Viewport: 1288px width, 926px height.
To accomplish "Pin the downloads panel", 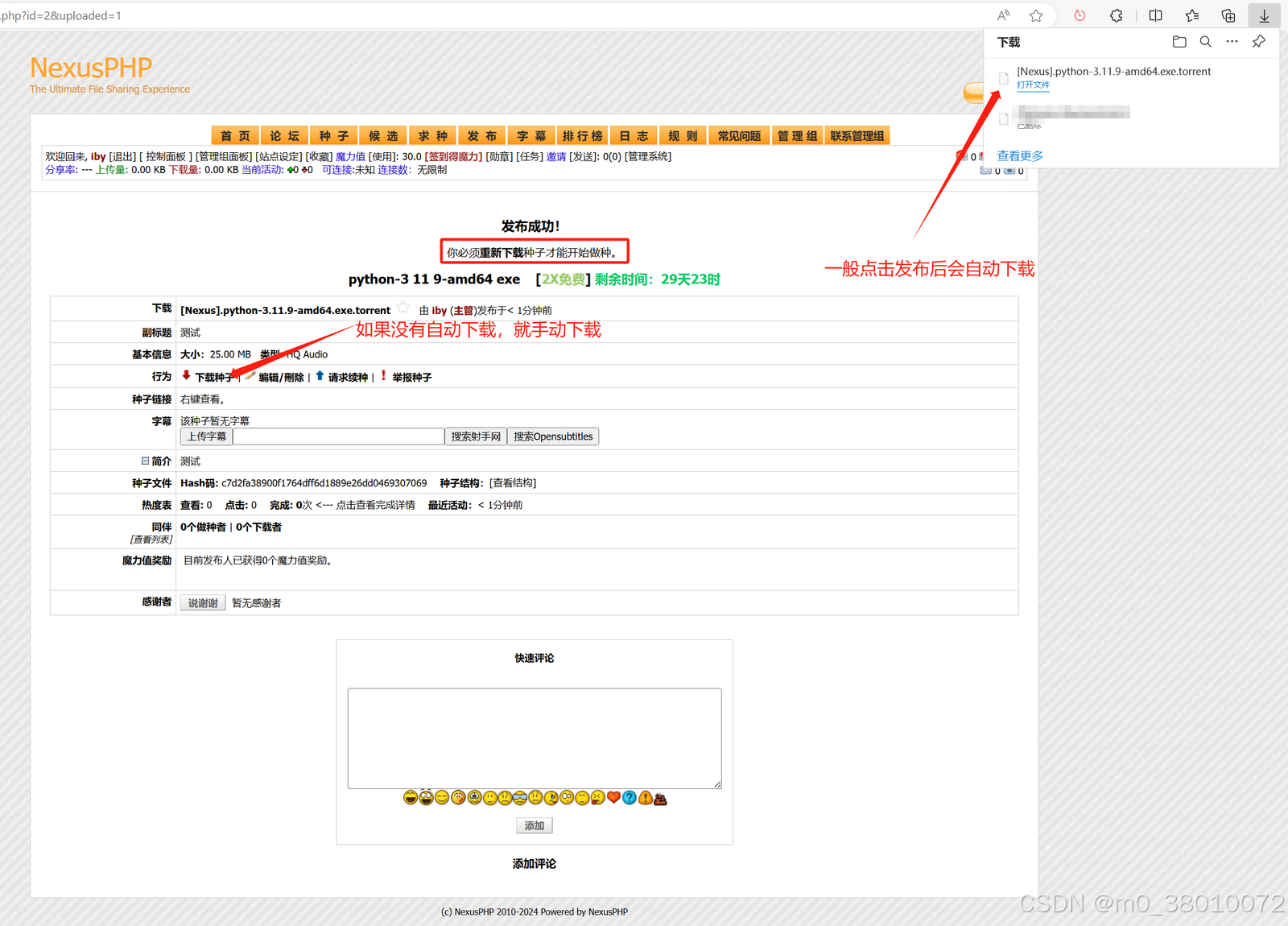I will click(1258, 42).
